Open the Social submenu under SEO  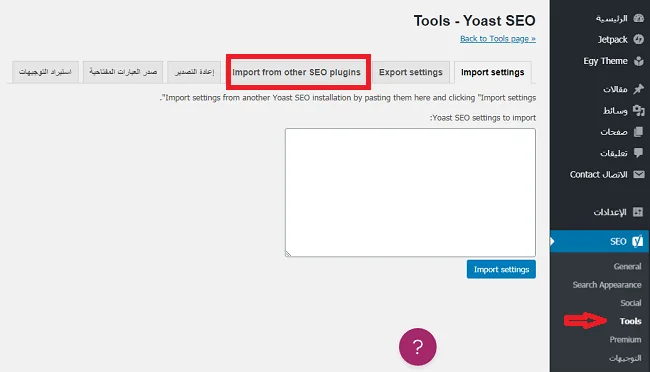tap(631, 303)
